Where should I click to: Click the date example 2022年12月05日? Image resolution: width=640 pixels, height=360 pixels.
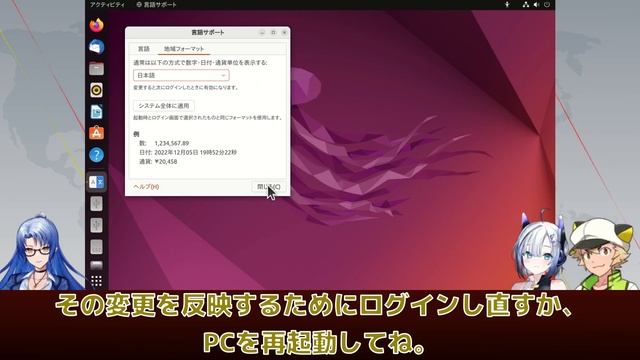coord(176,152)
